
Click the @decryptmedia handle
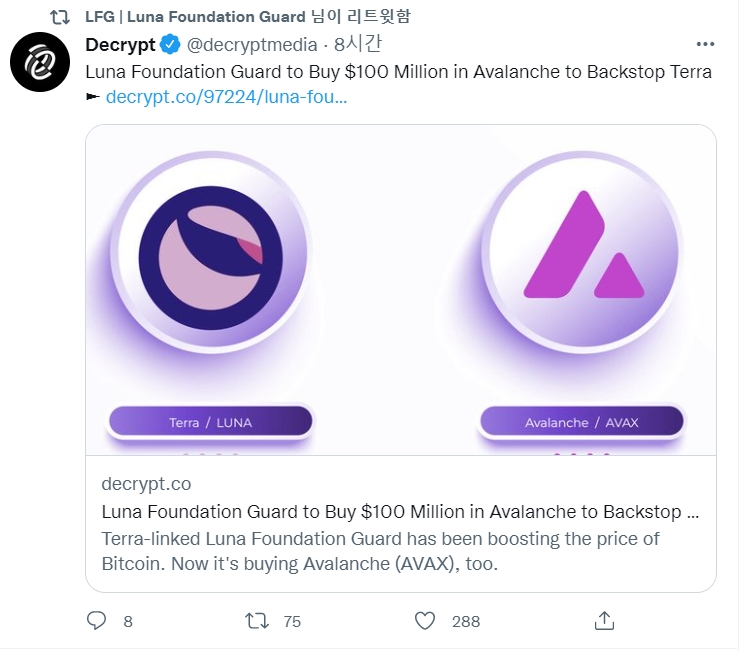click(252, 45)
